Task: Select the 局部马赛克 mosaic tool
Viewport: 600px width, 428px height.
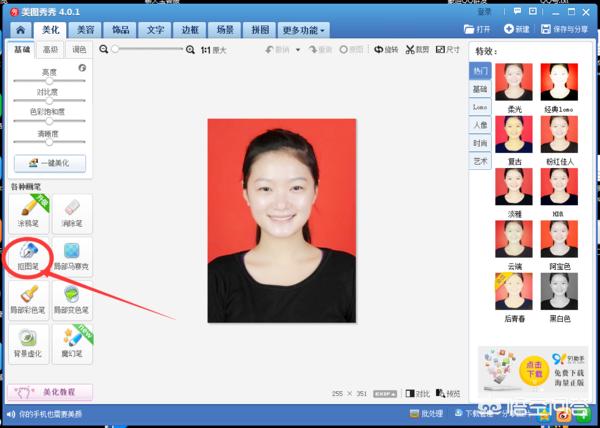Action: pos(72,257)
